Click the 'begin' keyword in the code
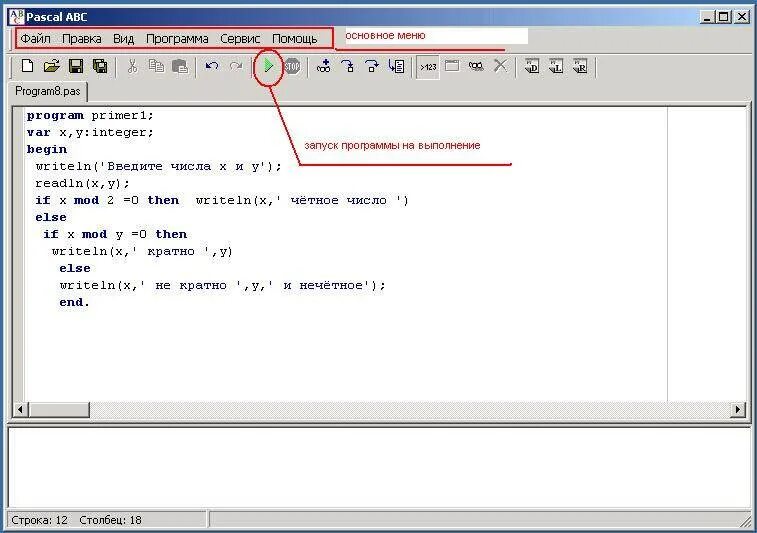Viewport: 757px width, 533px height. (x=47, y=149)
